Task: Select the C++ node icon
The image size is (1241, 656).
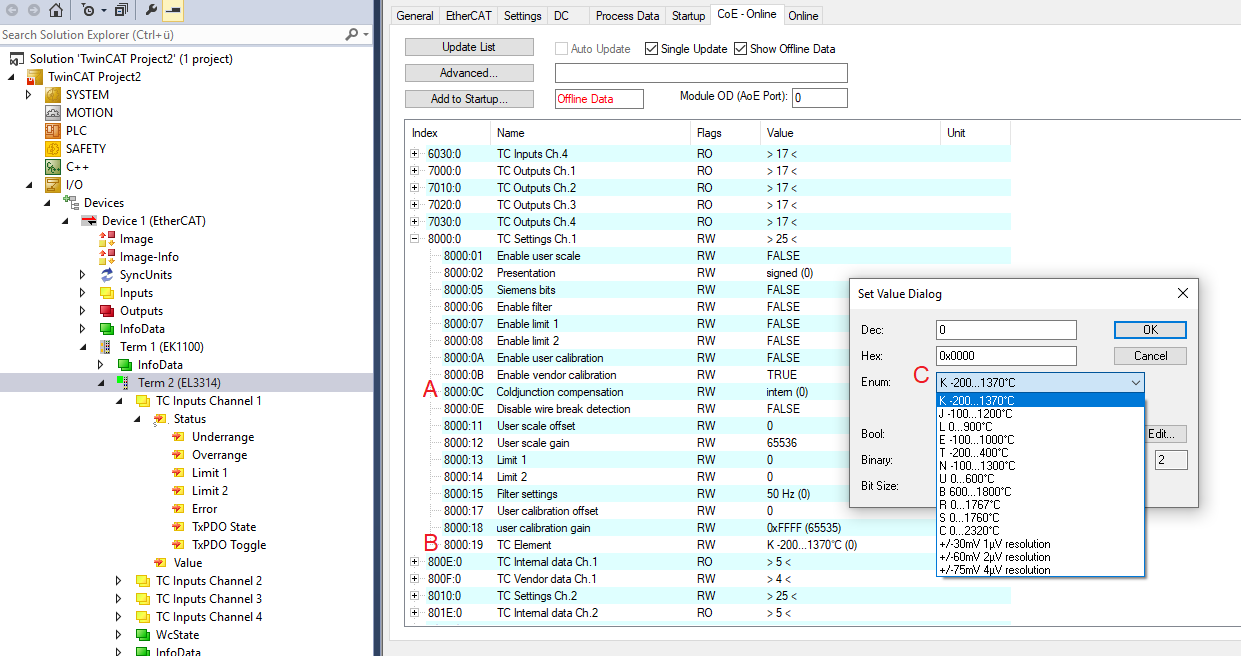Action: tap(53, 167)
